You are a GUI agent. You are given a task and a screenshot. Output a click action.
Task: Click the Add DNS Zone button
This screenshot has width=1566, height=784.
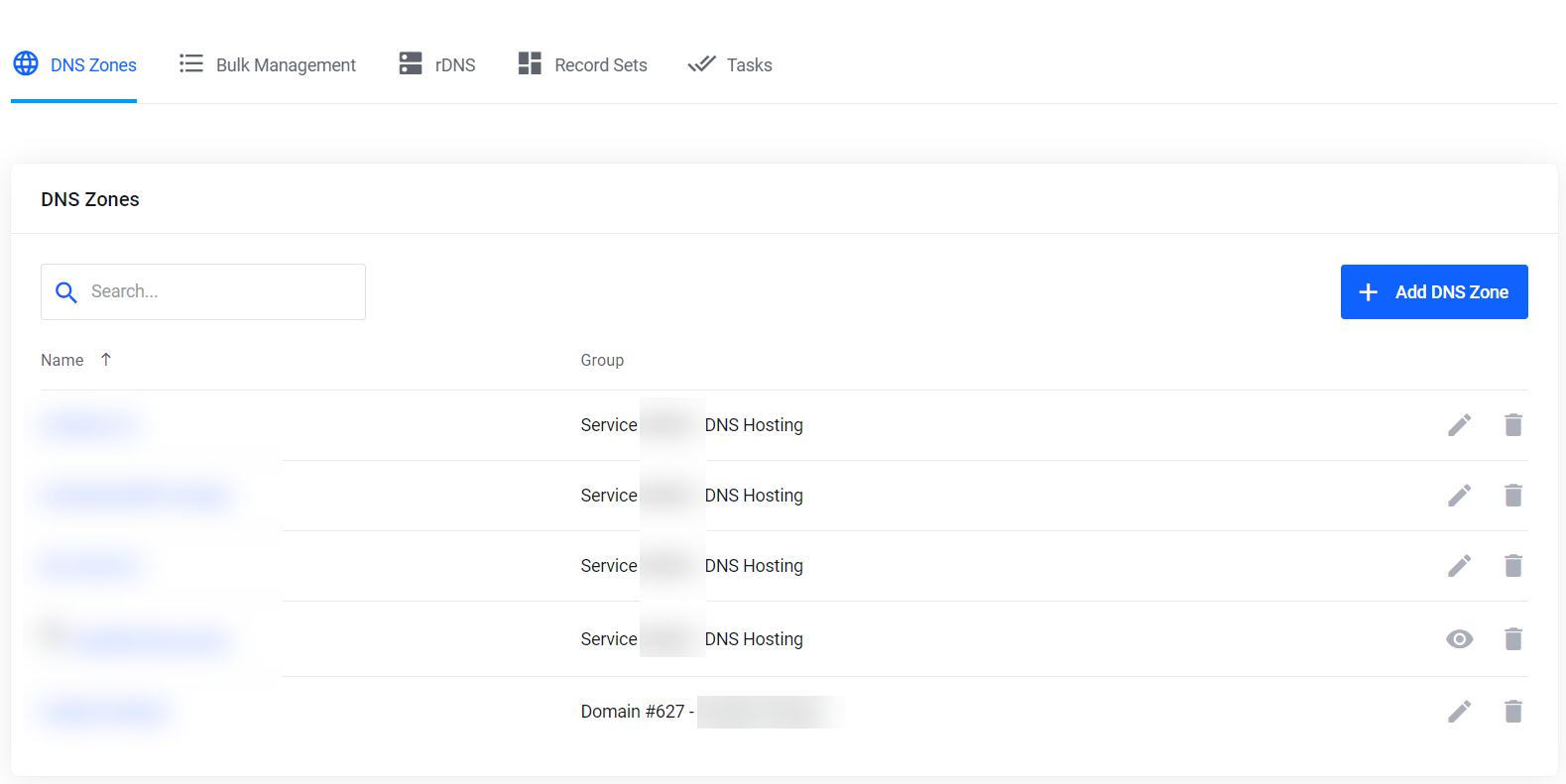(1433, 292)
